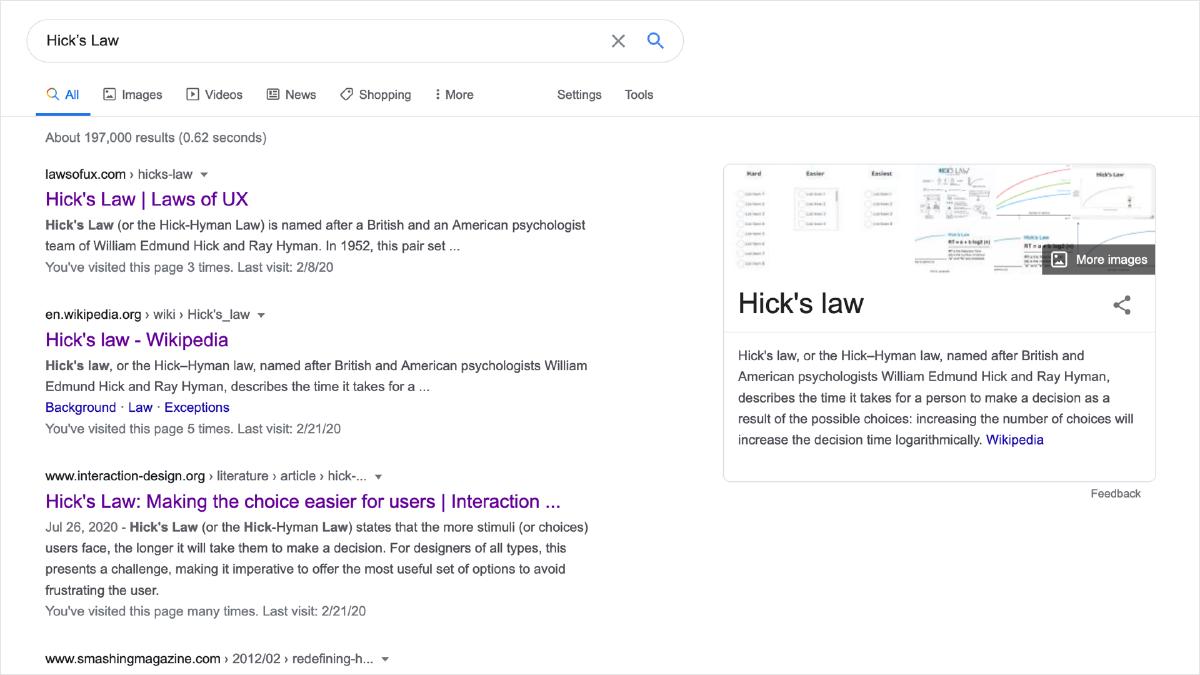Follow the Background sitelink under Wikipedia
The height and width of the screenshot is (675, 1200).
80,407
